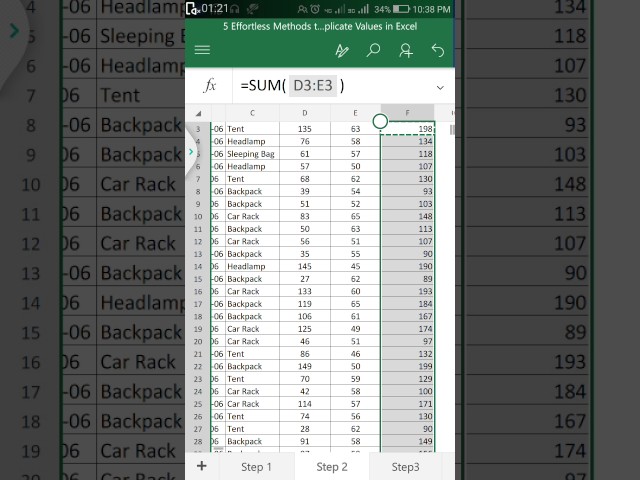Screen dimensions: 640x480
Task: Select column E header
Action: 355,113
